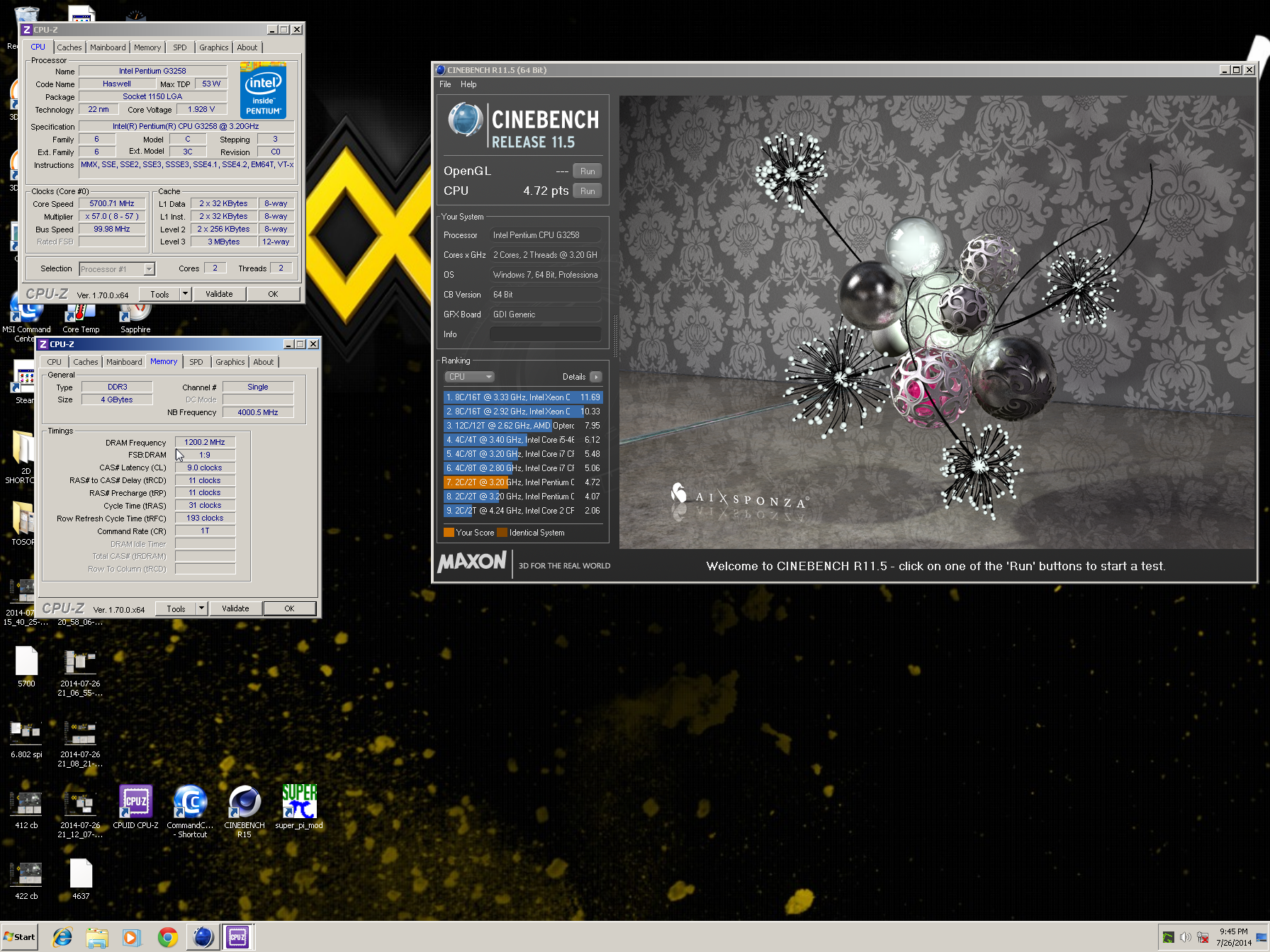
Task: Select ranking row 7 with score 4.72
Action: tap(523, 482)
